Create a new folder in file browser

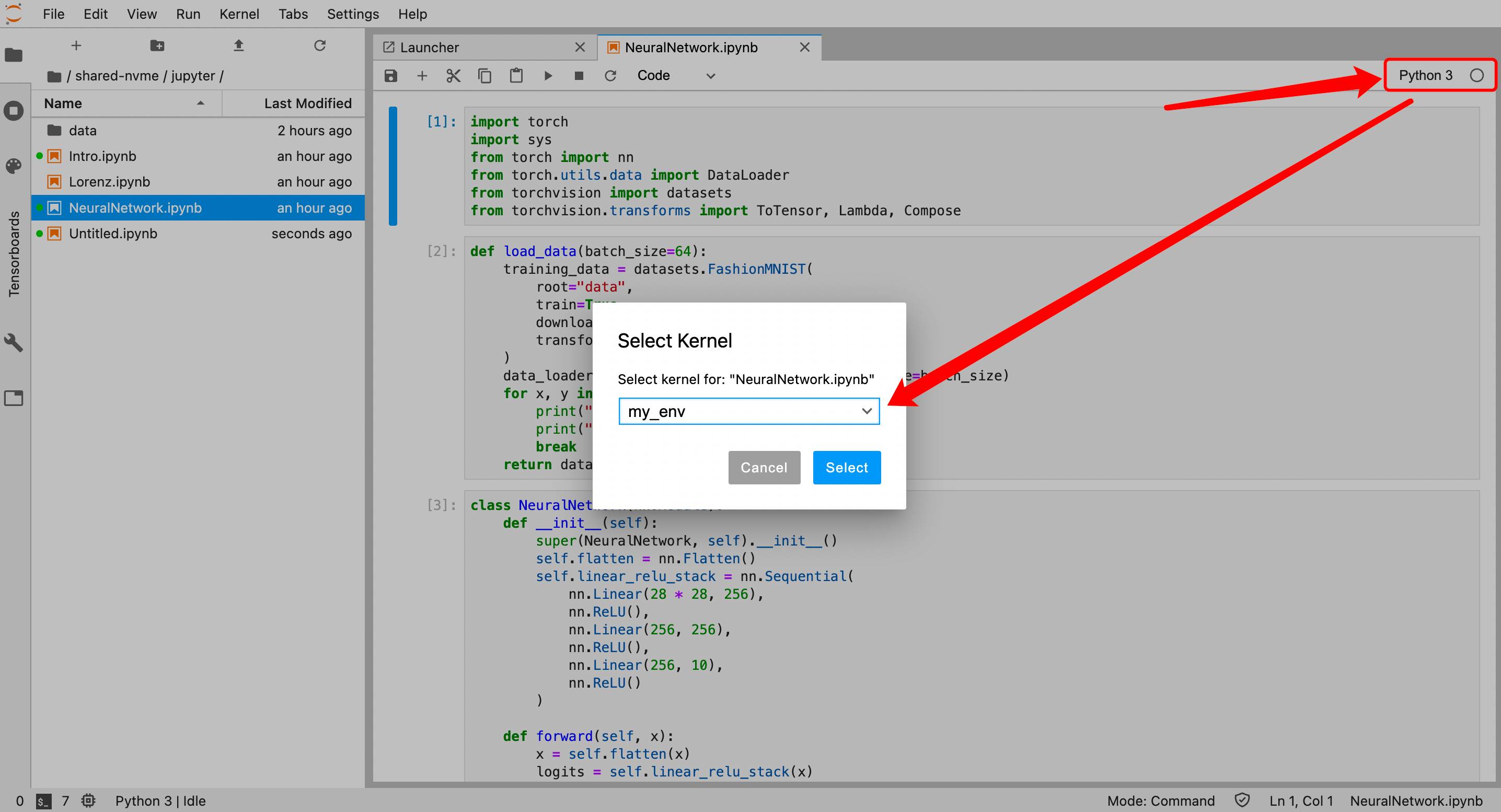click(157, 45)
